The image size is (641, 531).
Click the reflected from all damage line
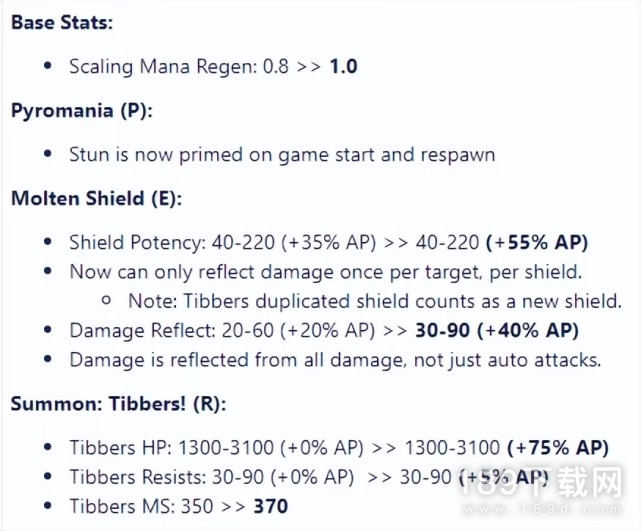335,359
